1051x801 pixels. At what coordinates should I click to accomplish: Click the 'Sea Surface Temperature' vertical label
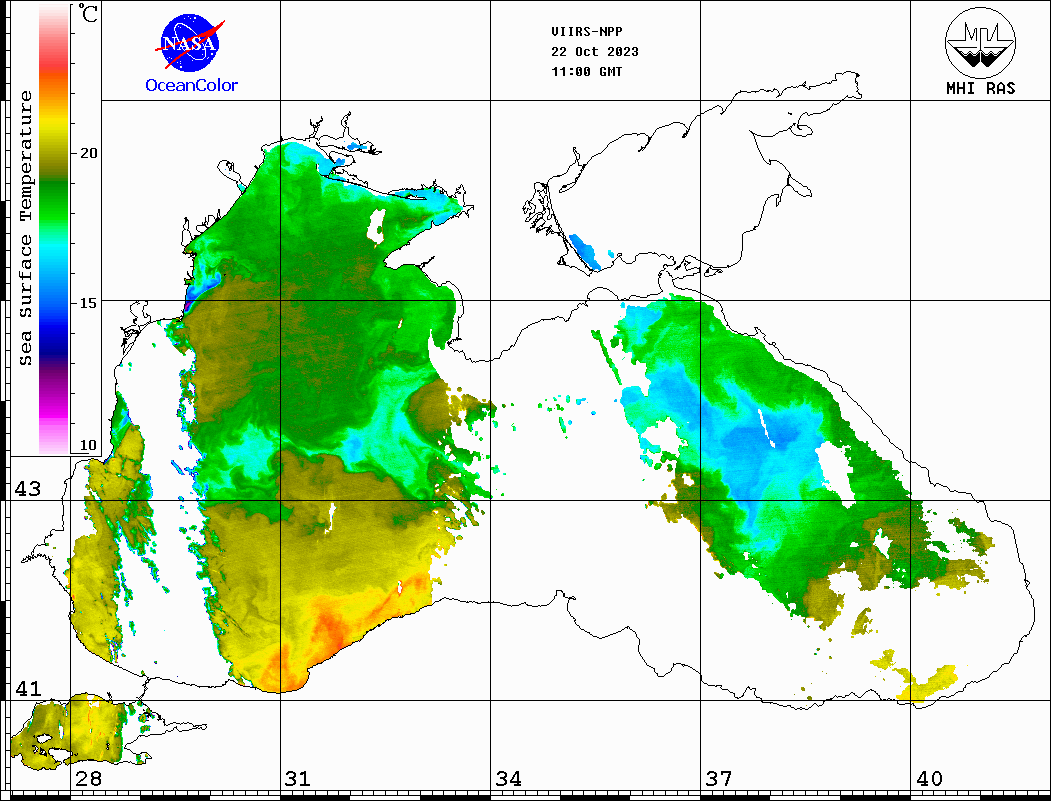[25, 228]
